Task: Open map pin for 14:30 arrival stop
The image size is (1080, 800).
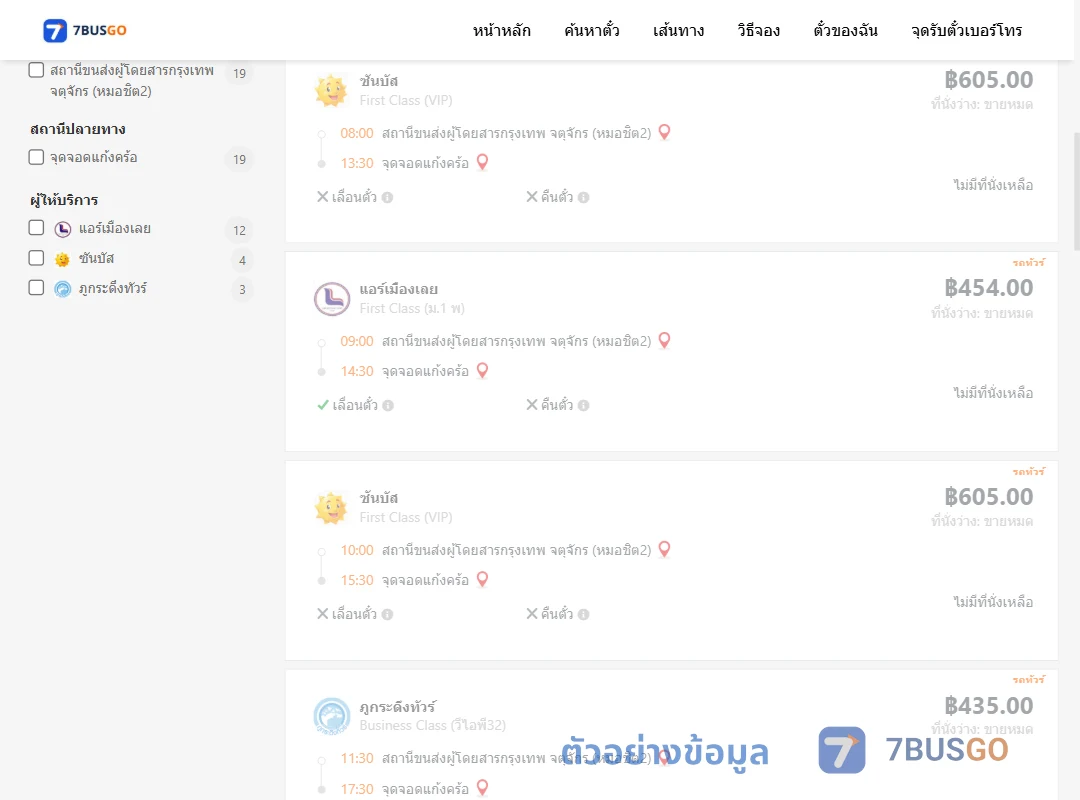Action: click(x=482, y=371)
